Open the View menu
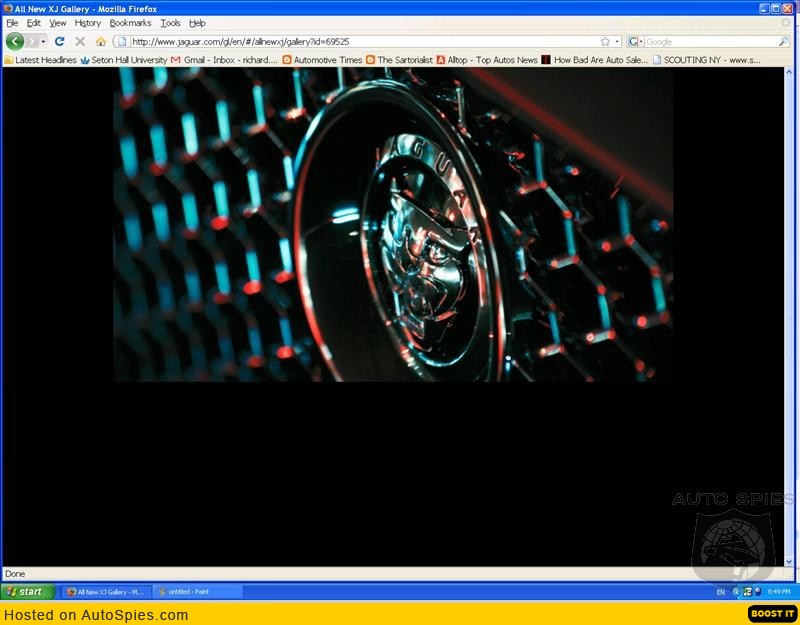The image size is (800, 625). 58,23
